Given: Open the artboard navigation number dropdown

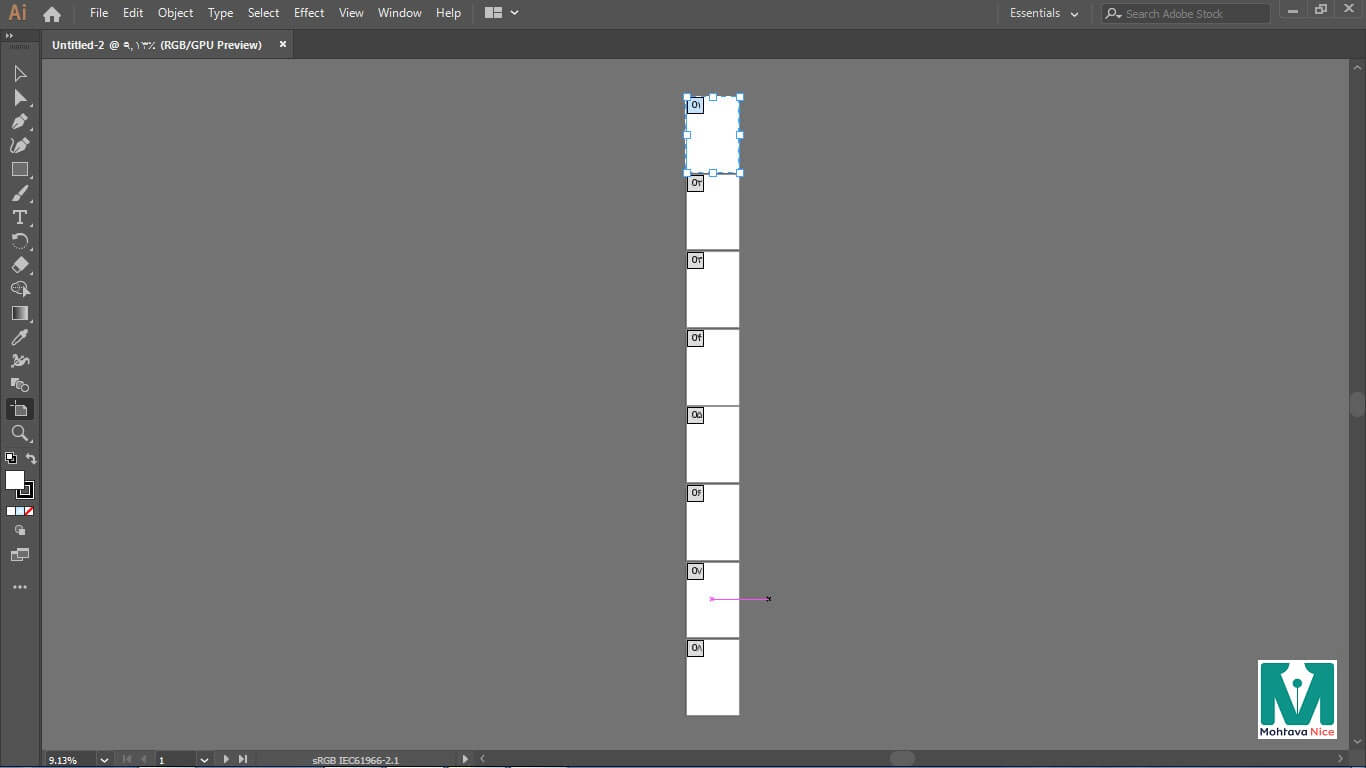Looking at the screenshot, I should (204, 760).
